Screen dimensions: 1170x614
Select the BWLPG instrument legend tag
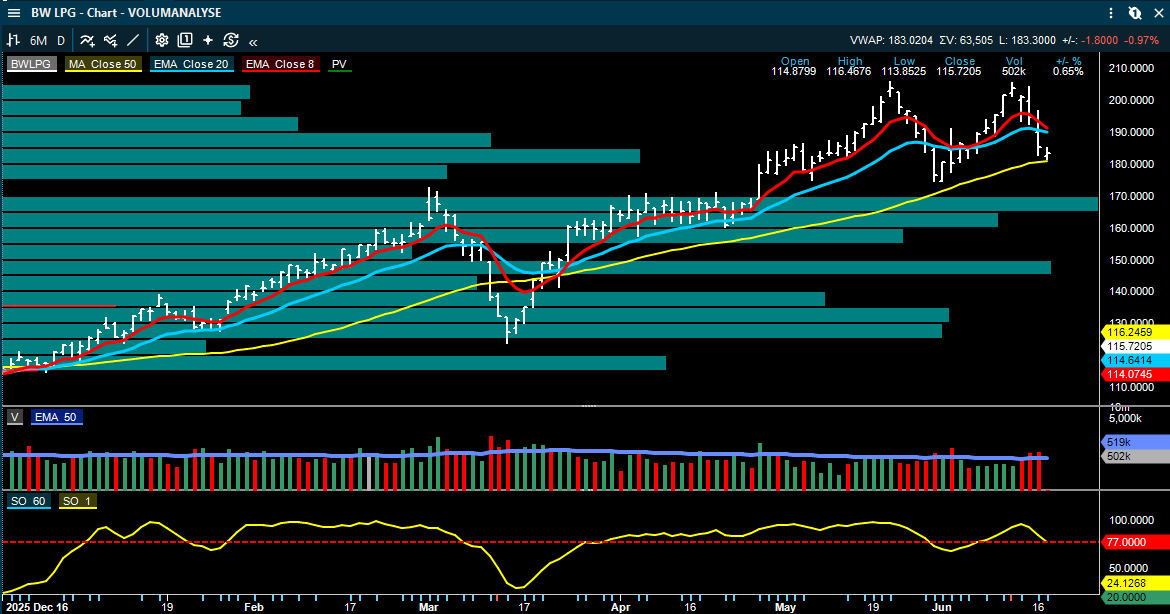point(31,64)
